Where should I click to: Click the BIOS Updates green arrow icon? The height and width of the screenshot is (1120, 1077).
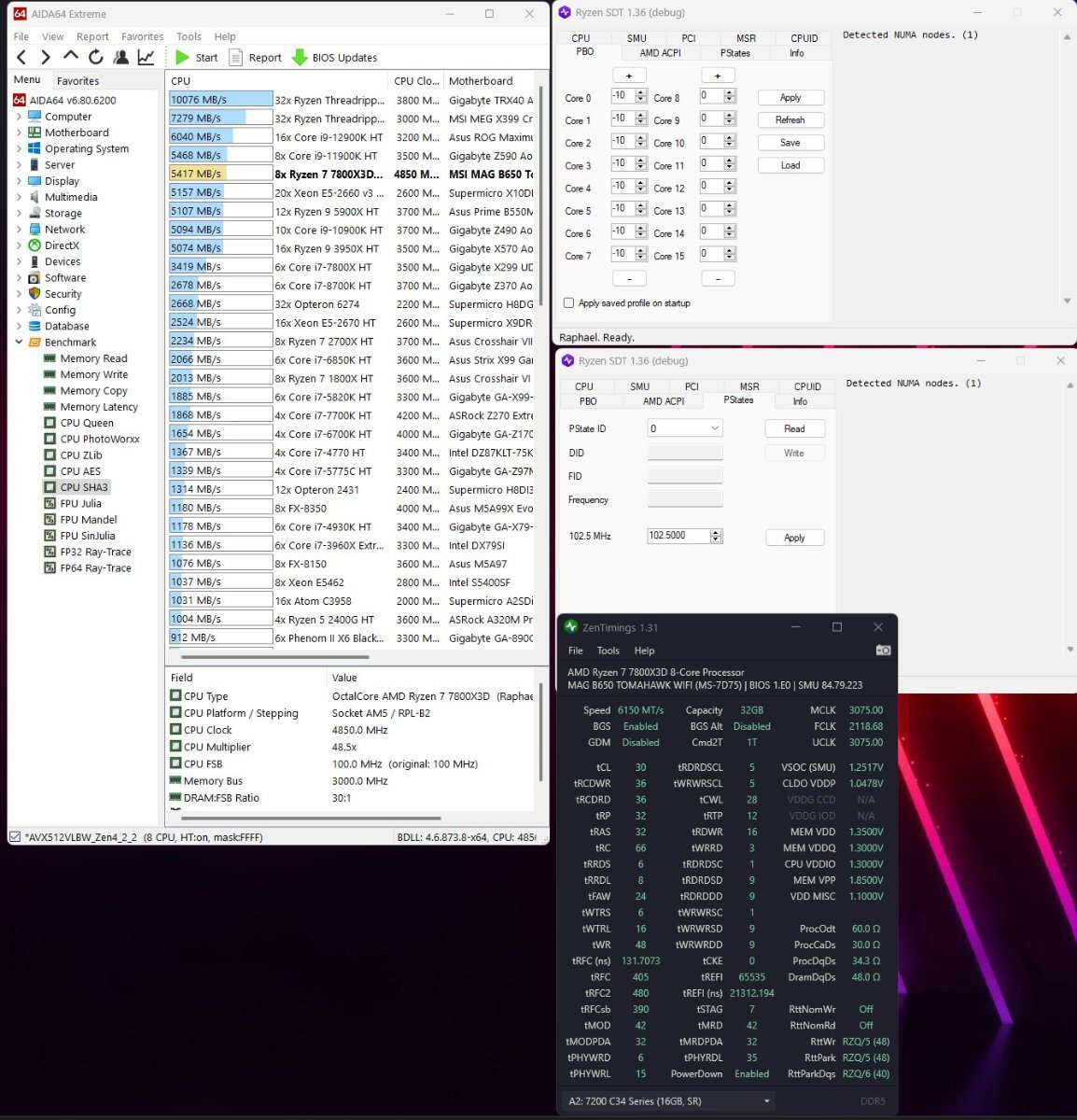tap(300, 58)
